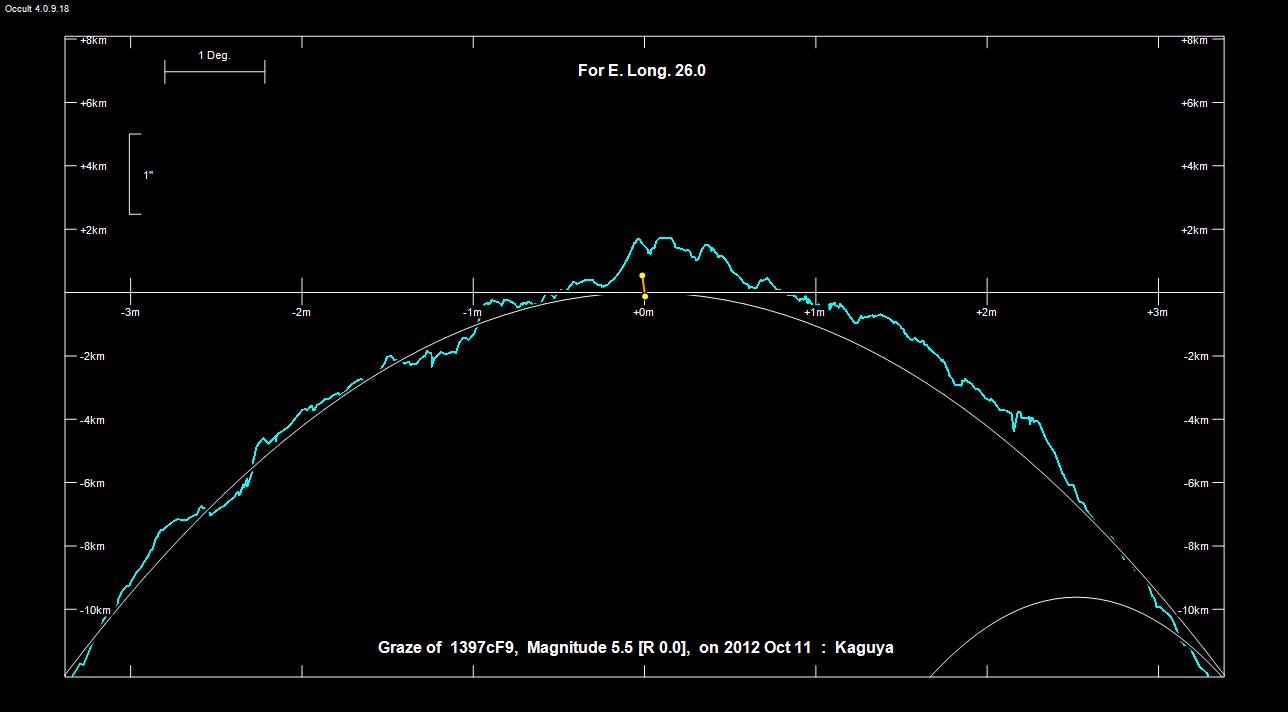Click the +3m tick label

click(x=1157, y=313)
